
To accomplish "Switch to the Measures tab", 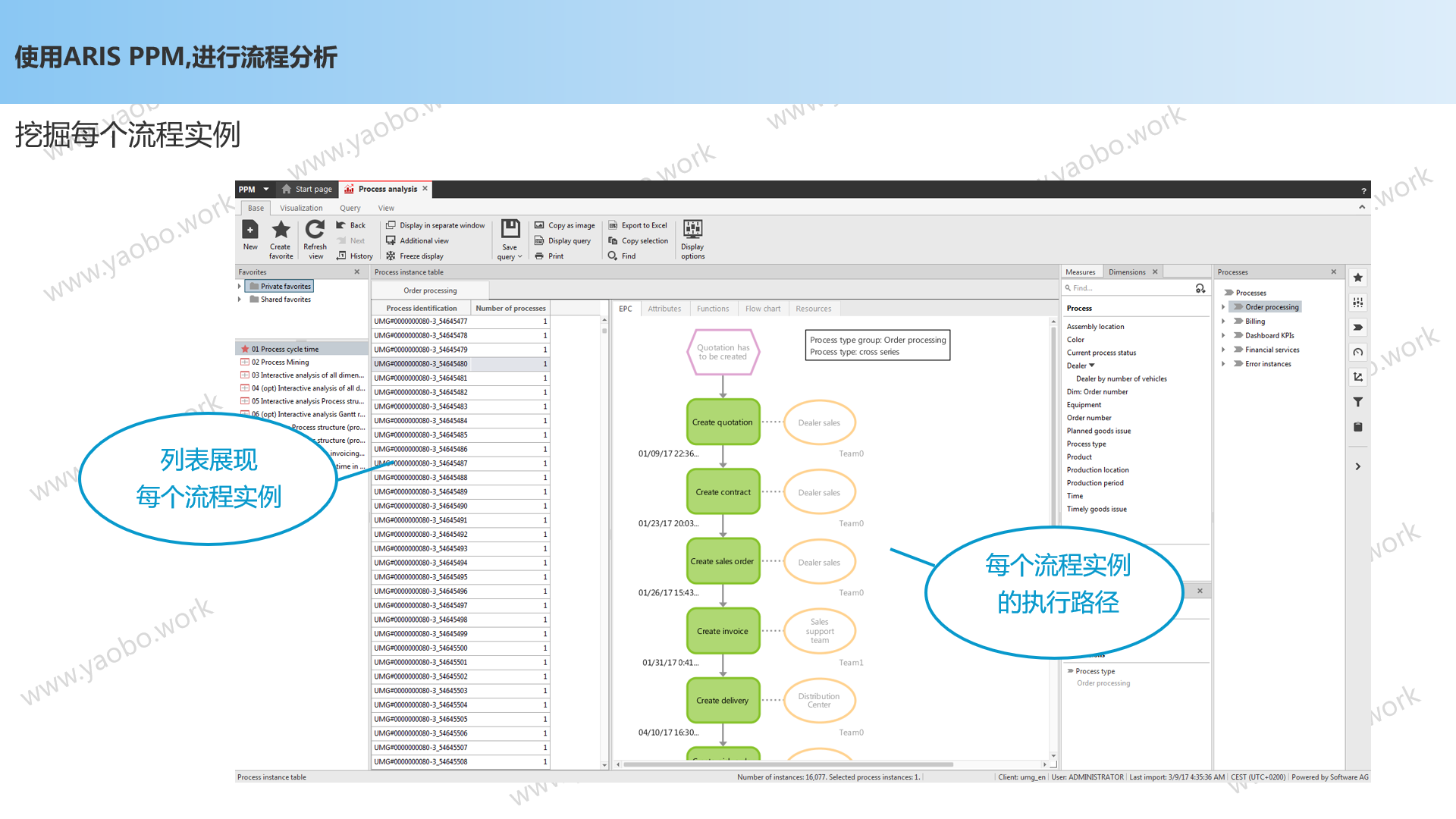I will 1081,272.
